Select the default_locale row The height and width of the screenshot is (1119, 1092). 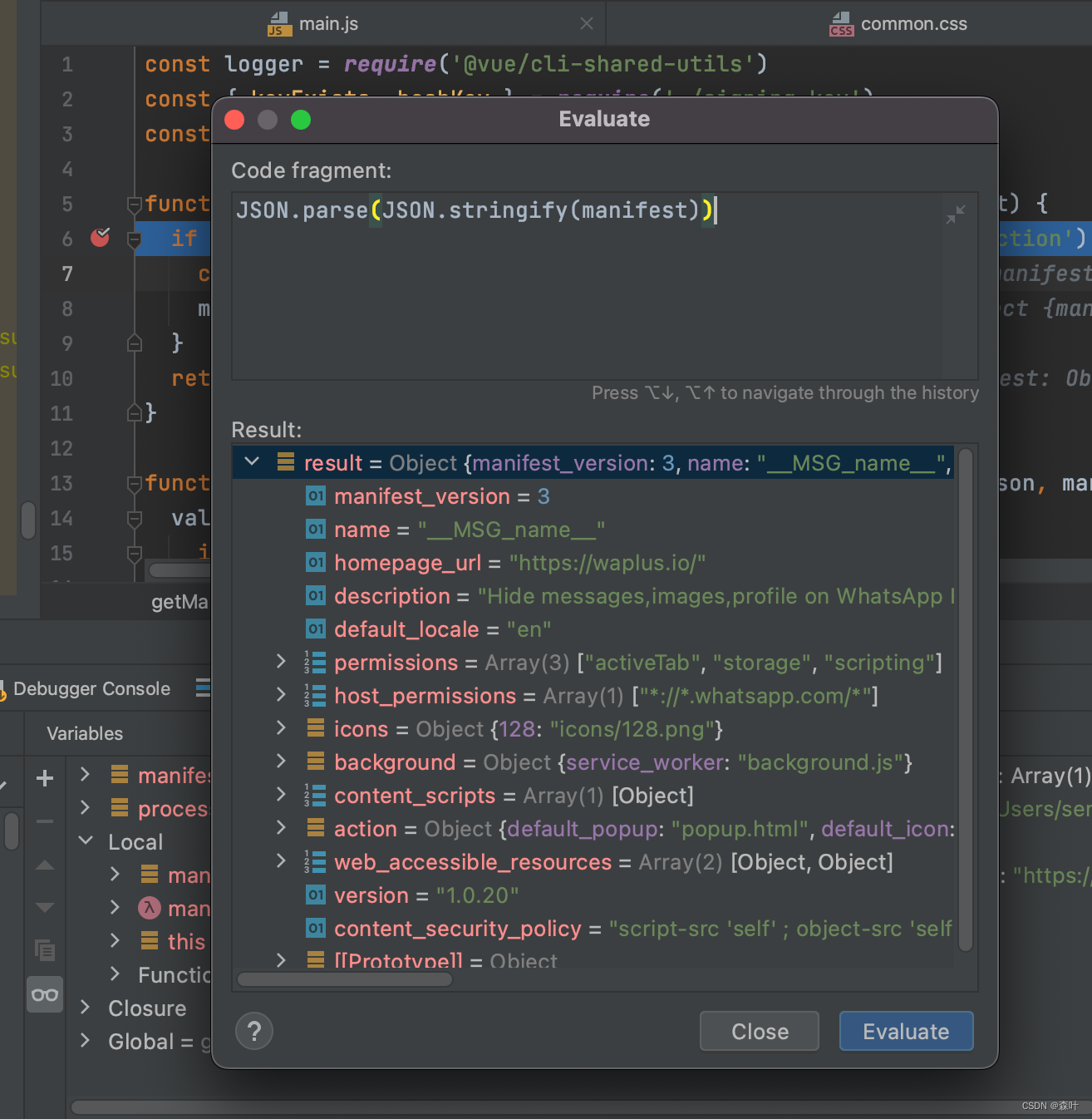[593, 629]
